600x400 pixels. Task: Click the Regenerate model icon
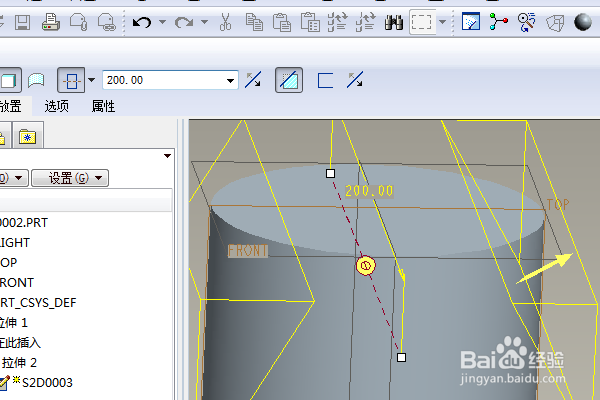(338, 22)
